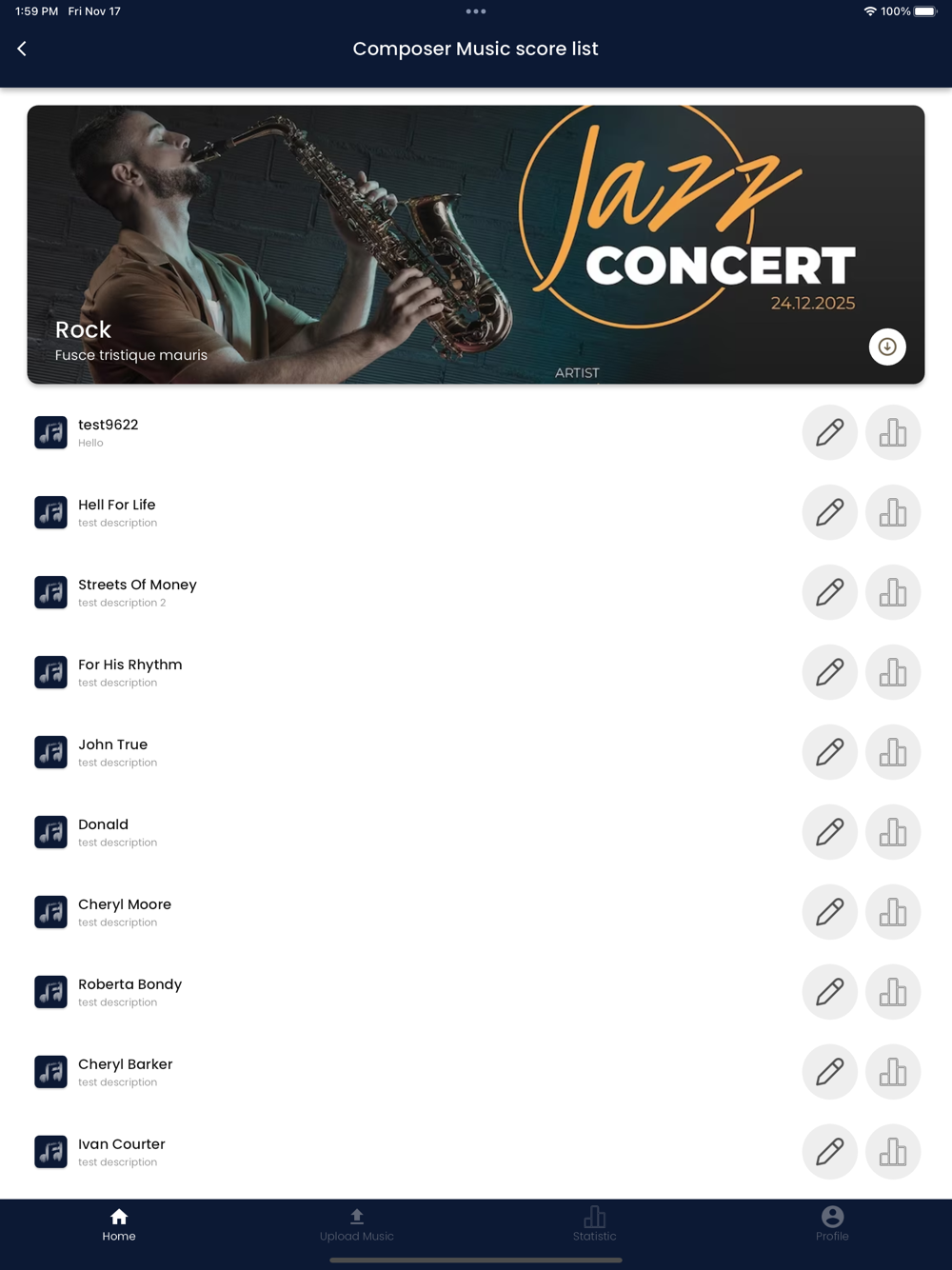Go back using the header arrow
Image resolution: width=952 pixels, height=1270 pixels.
pos(22,49)
